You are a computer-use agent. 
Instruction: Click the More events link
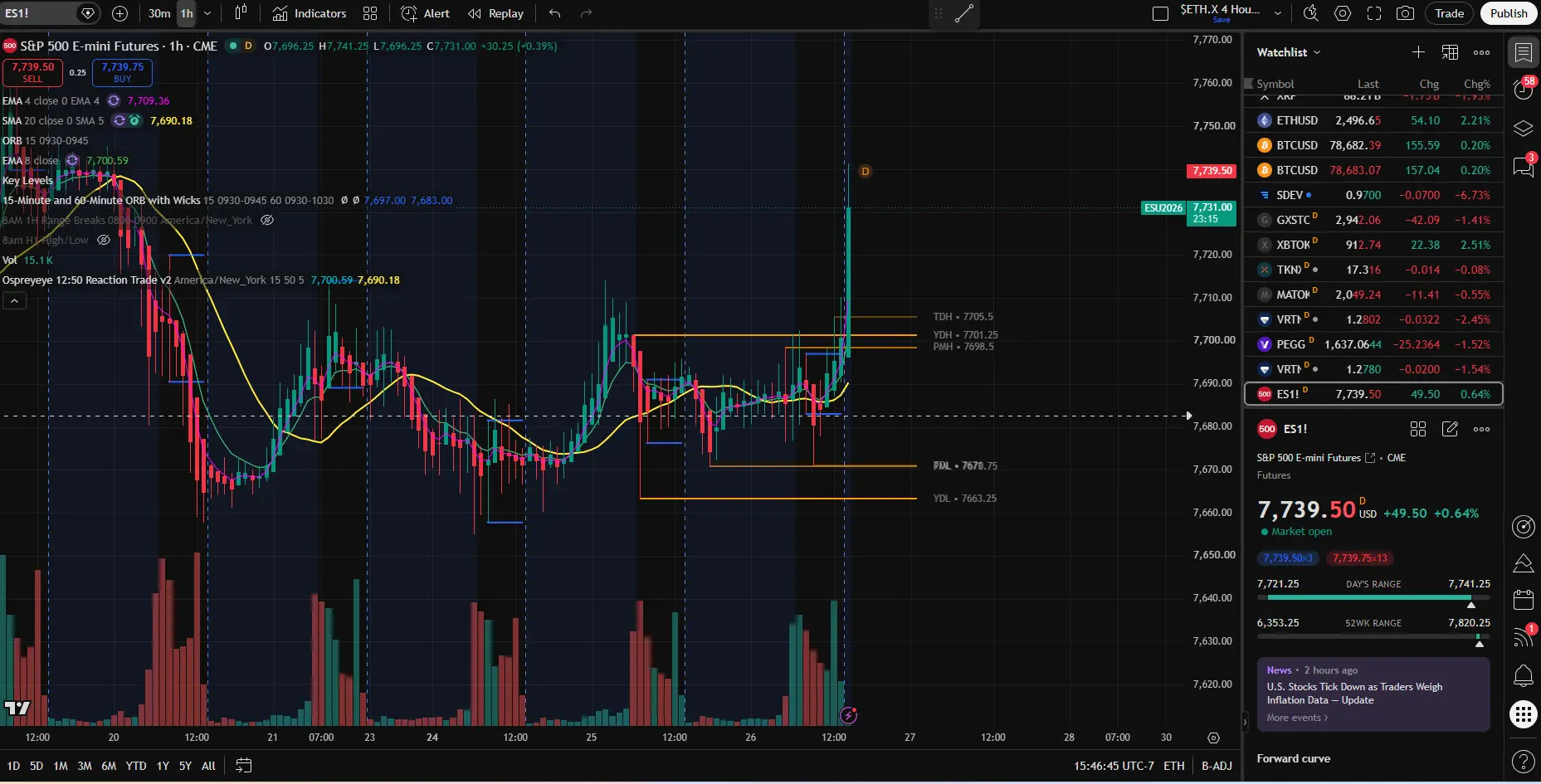(1296, 718)
